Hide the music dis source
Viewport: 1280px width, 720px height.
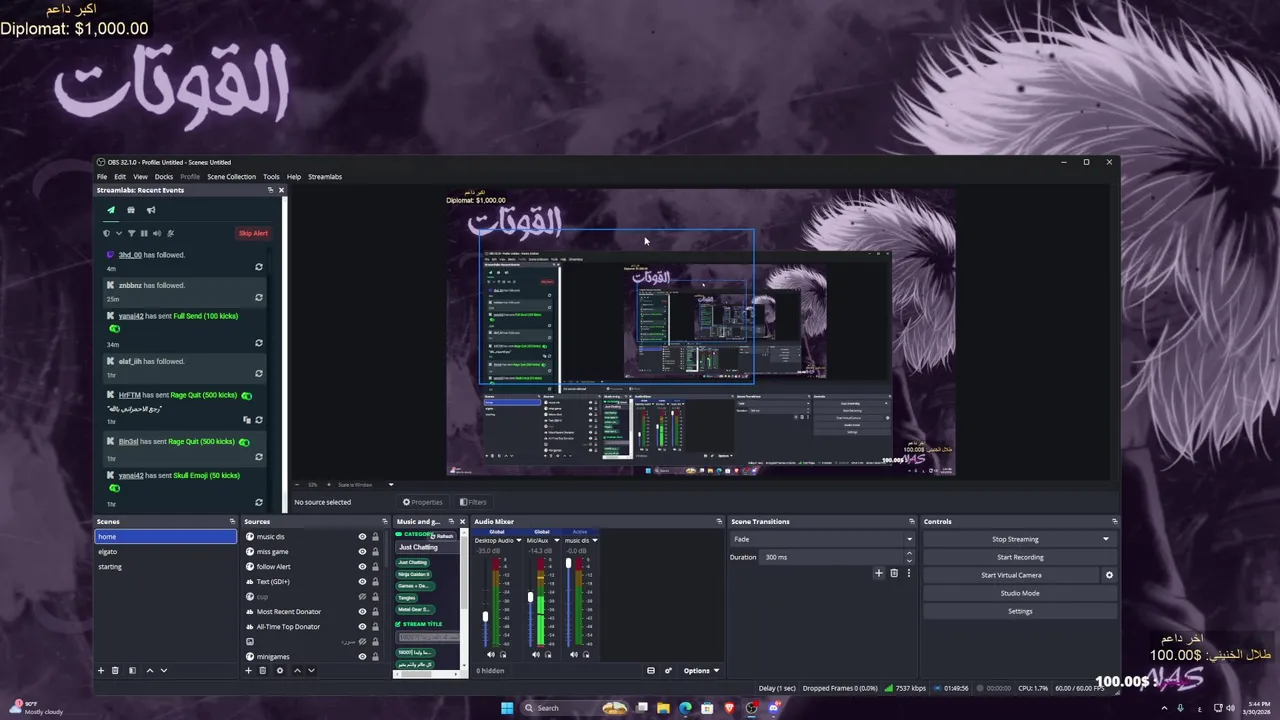[362, 537]
